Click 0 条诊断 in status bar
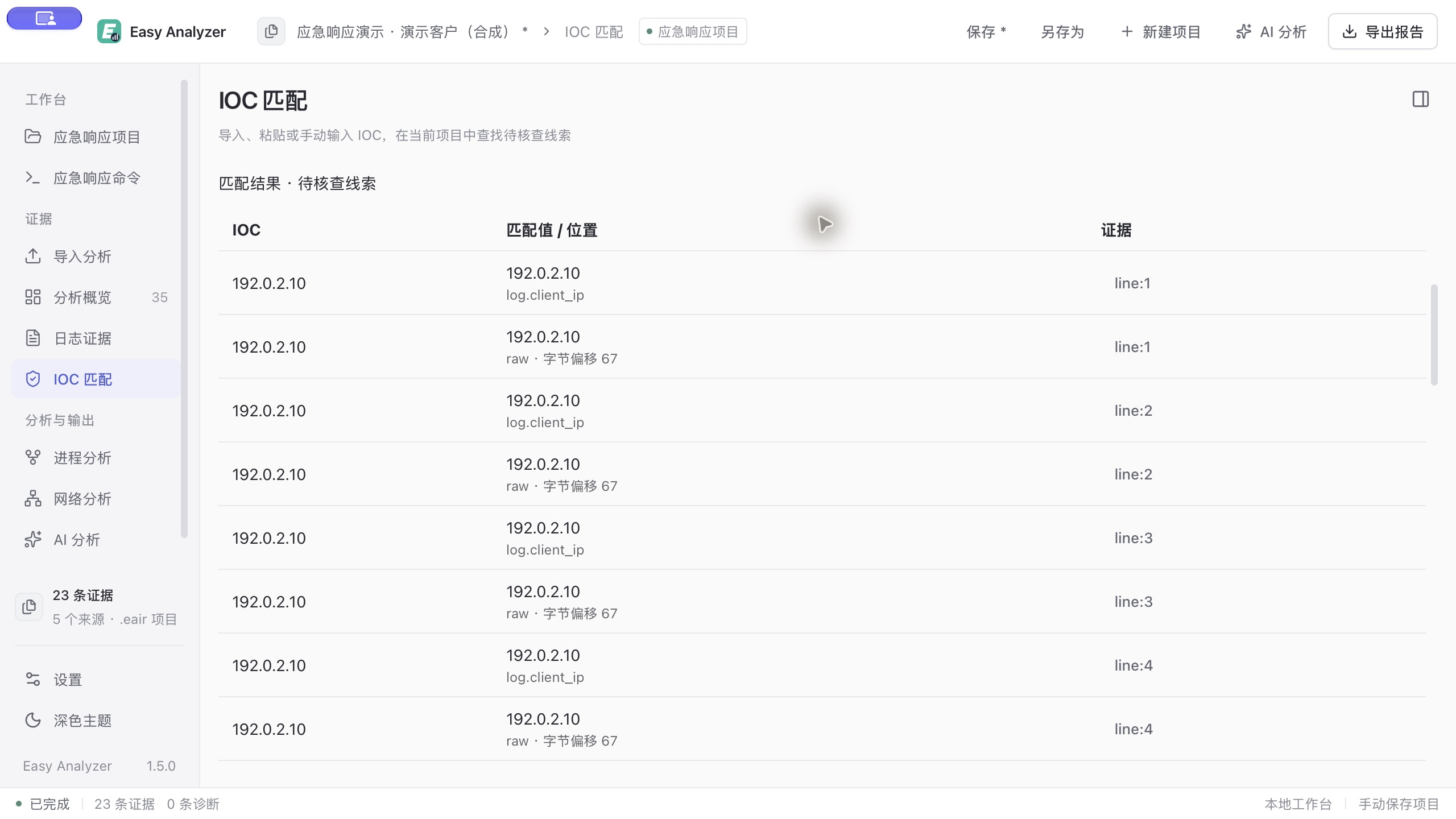This screenshot has height=819, width=1456. tap(193, 804)
